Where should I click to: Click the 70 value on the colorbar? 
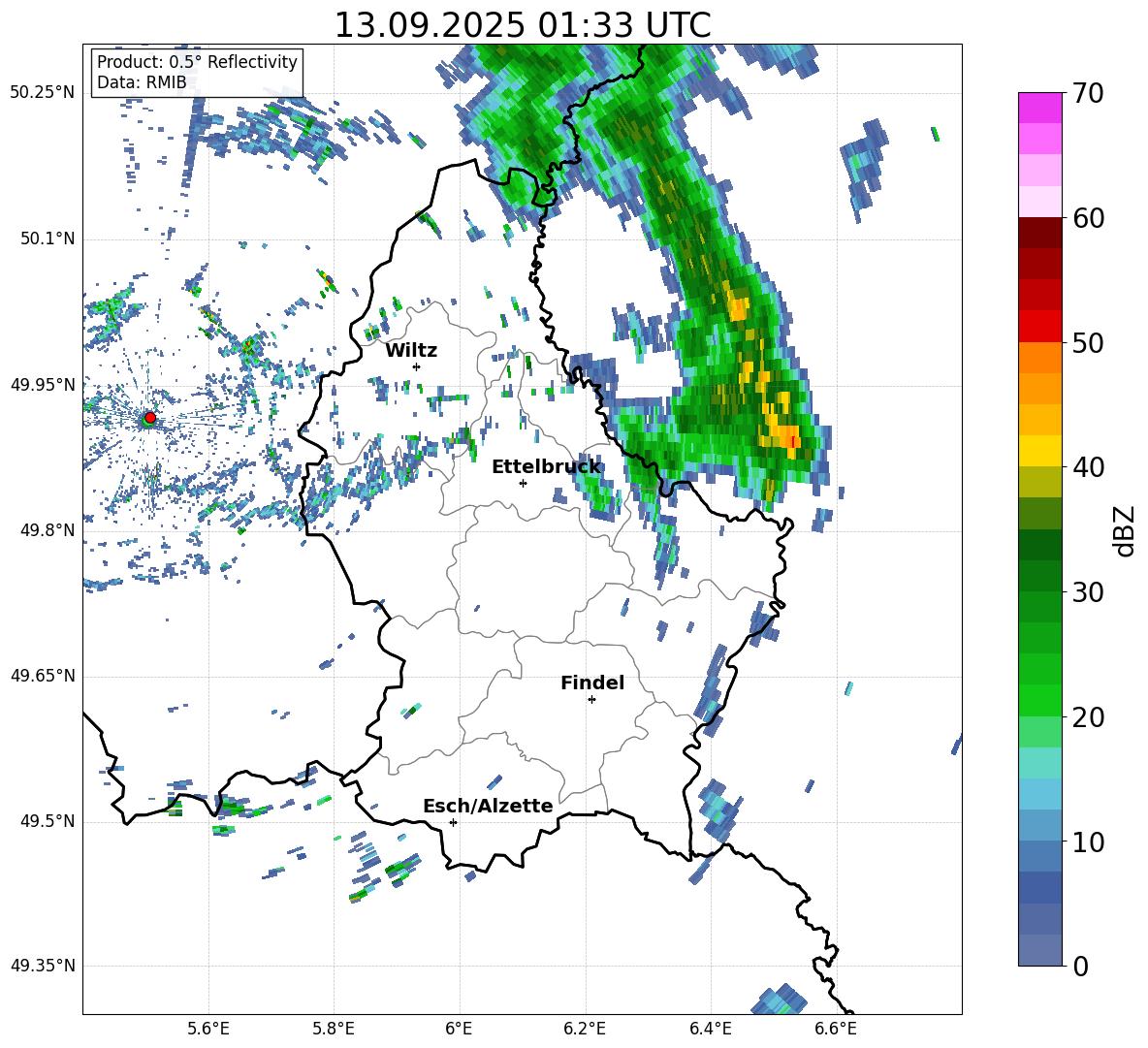(1087, 93)
